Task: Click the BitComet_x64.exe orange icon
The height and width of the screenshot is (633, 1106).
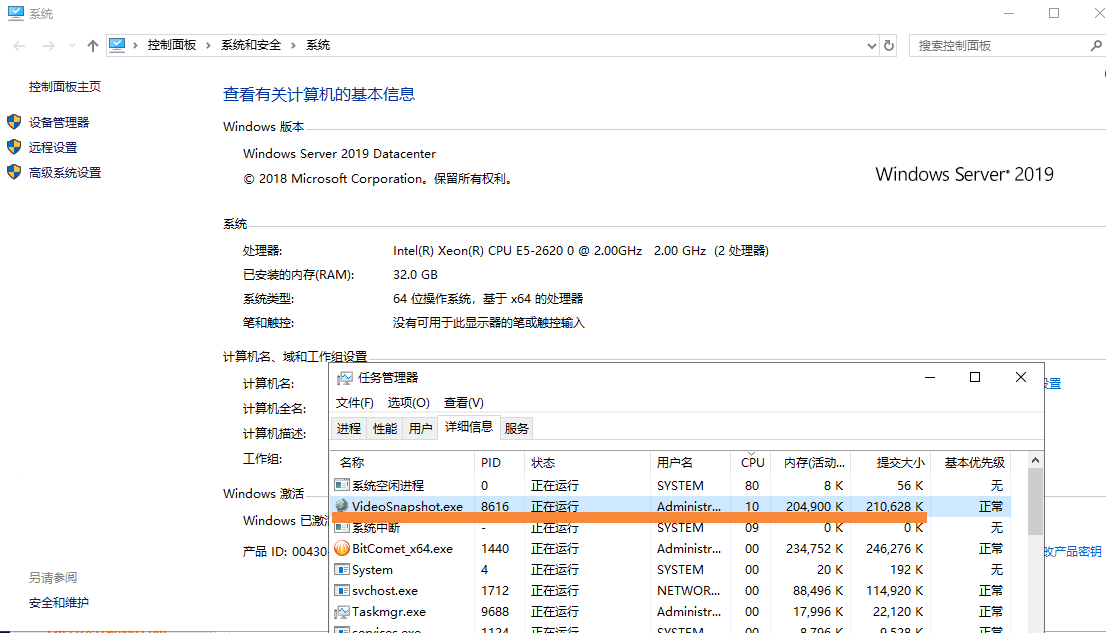Action: (x=342, y=548)
